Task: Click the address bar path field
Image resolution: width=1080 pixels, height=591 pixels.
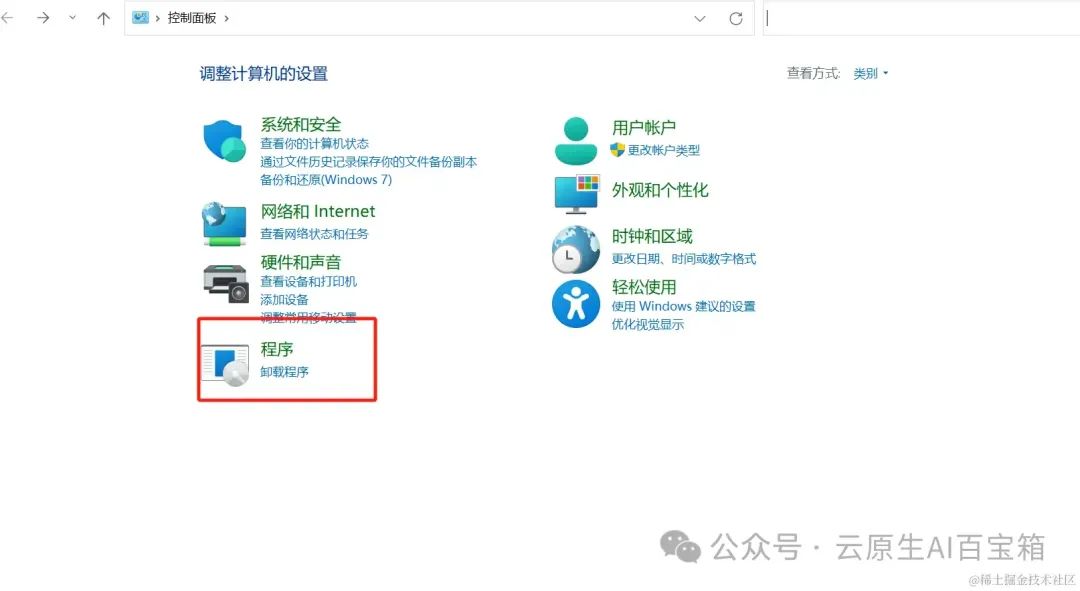Action: [439, 19]
